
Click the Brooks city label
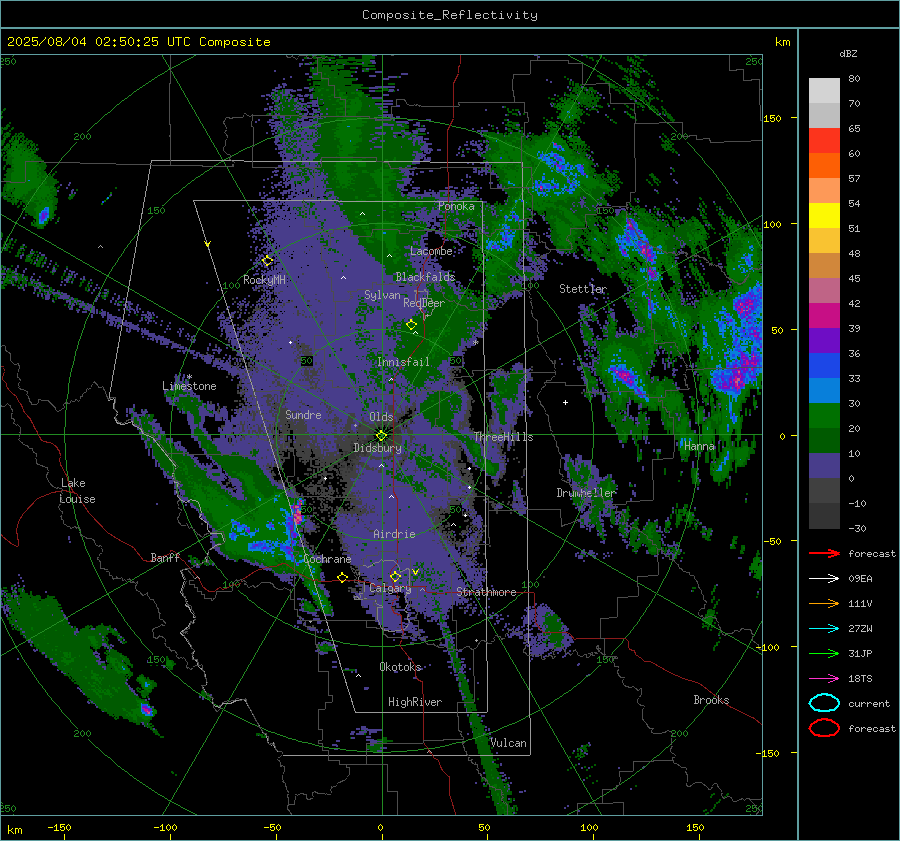click(x=711, y=700)
